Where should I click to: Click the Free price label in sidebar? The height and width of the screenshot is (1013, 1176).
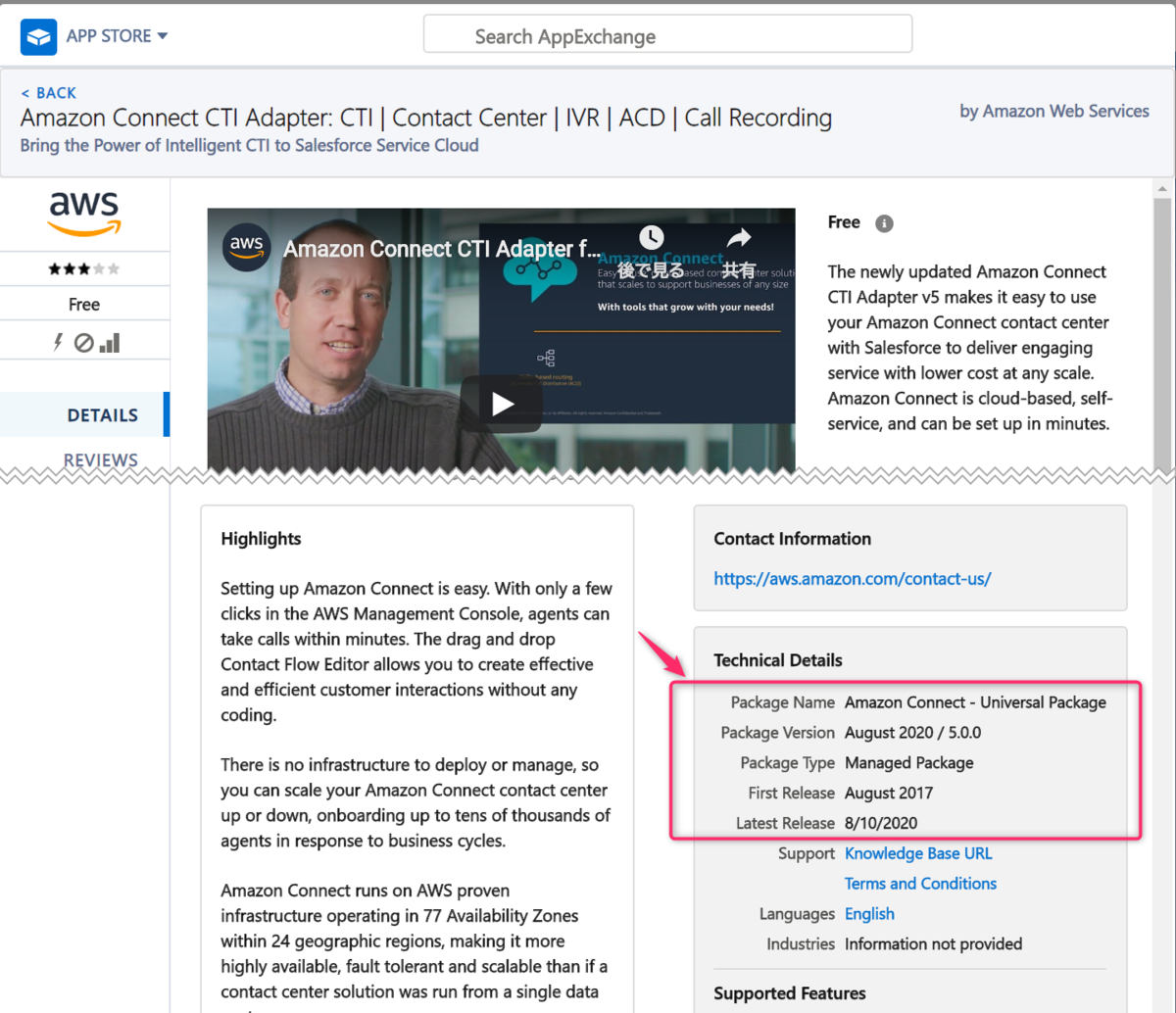point(84,305)
